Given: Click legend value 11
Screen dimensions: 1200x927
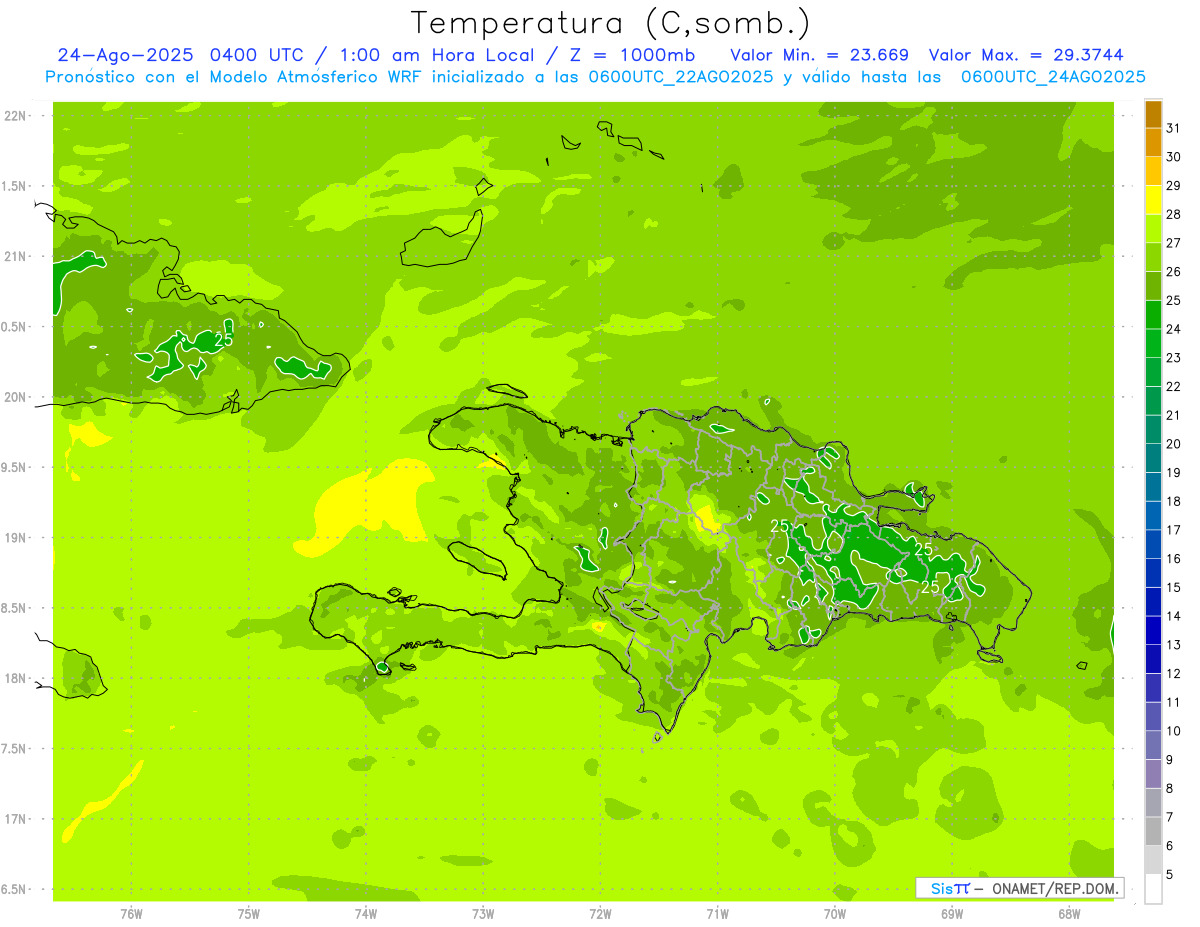Looking at the screenshot, I should pos(1173,703).
